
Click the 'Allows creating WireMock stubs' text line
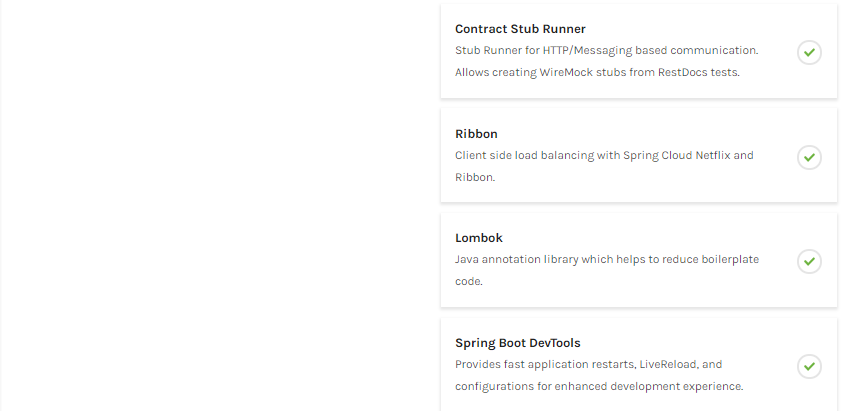597,72
